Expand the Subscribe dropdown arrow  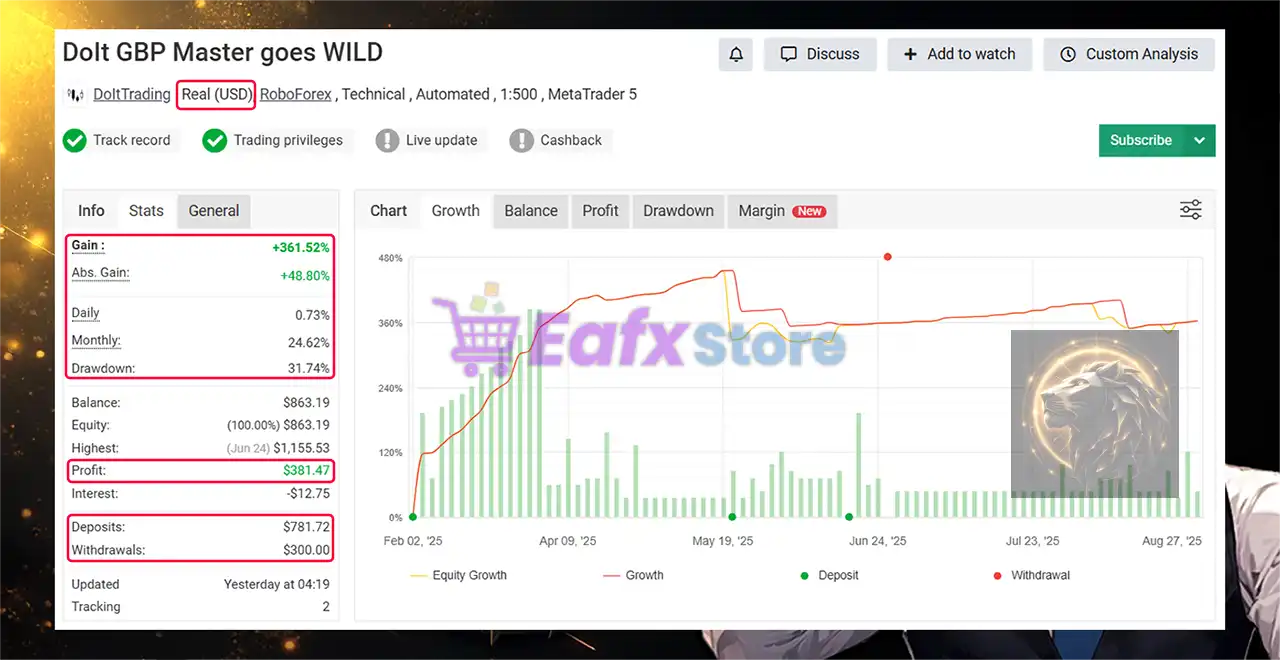click(1200, 141)
